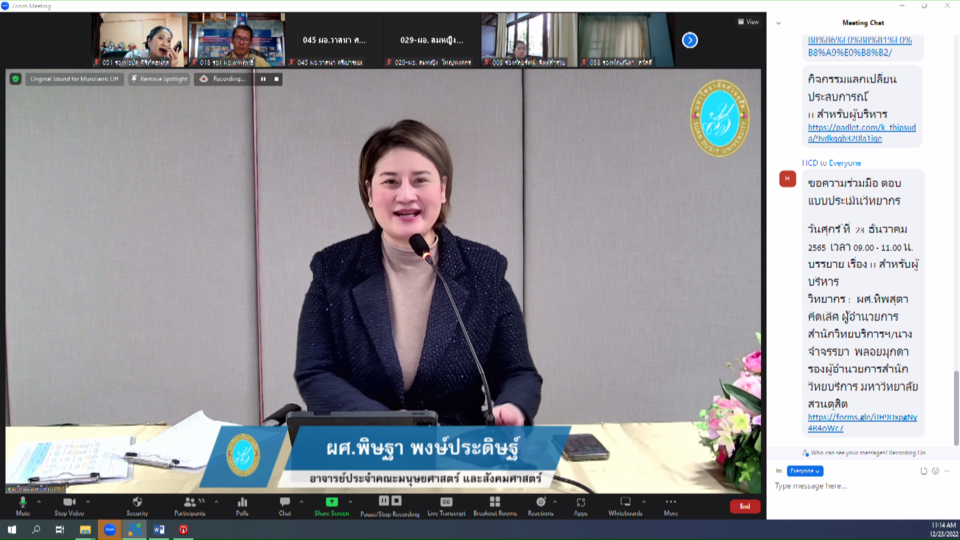Open the encoded URL link at top of chat

(x=860, y=47)
